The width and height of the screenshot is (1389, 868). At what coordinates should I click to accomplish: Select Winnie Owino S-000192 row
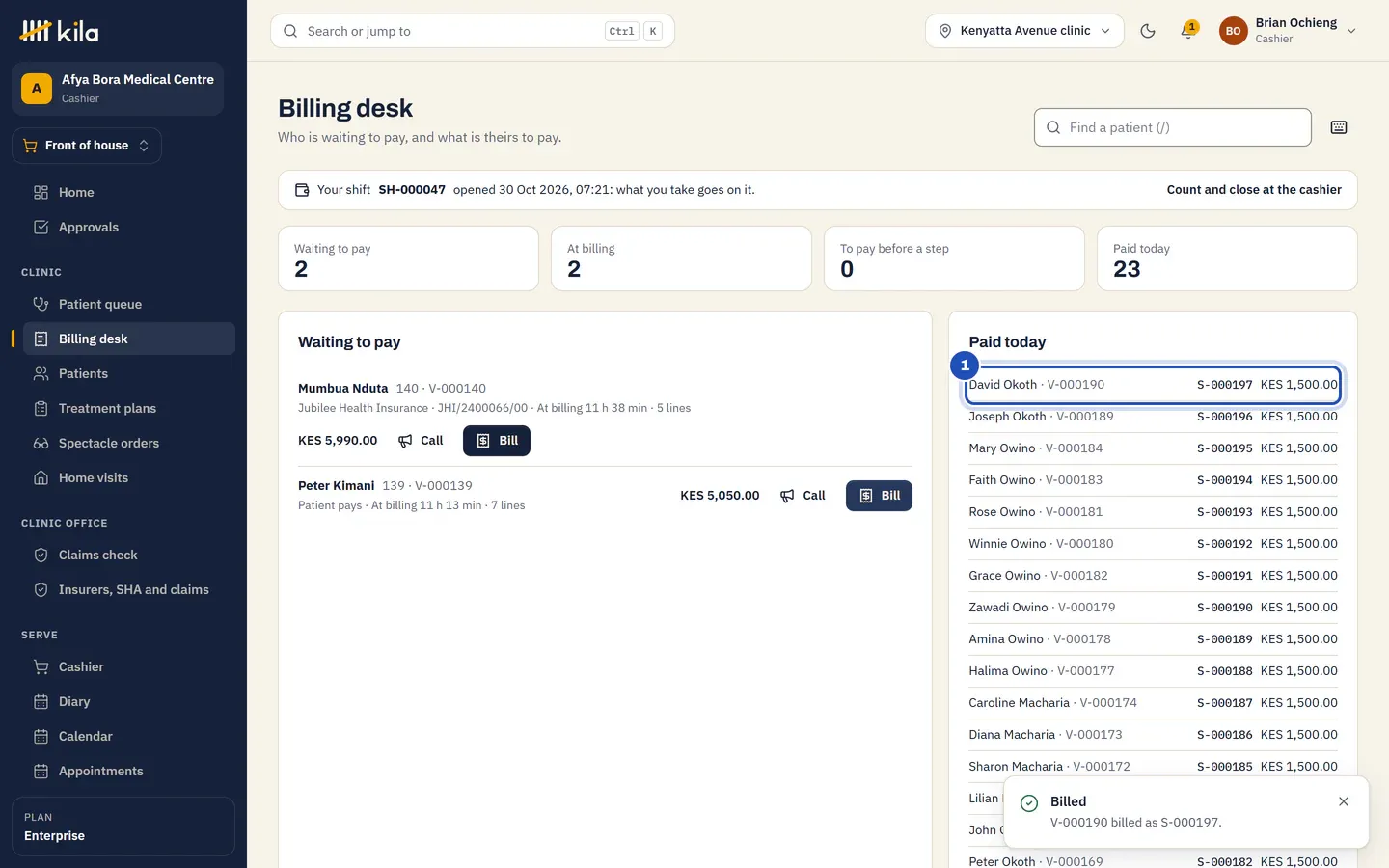1153,544
